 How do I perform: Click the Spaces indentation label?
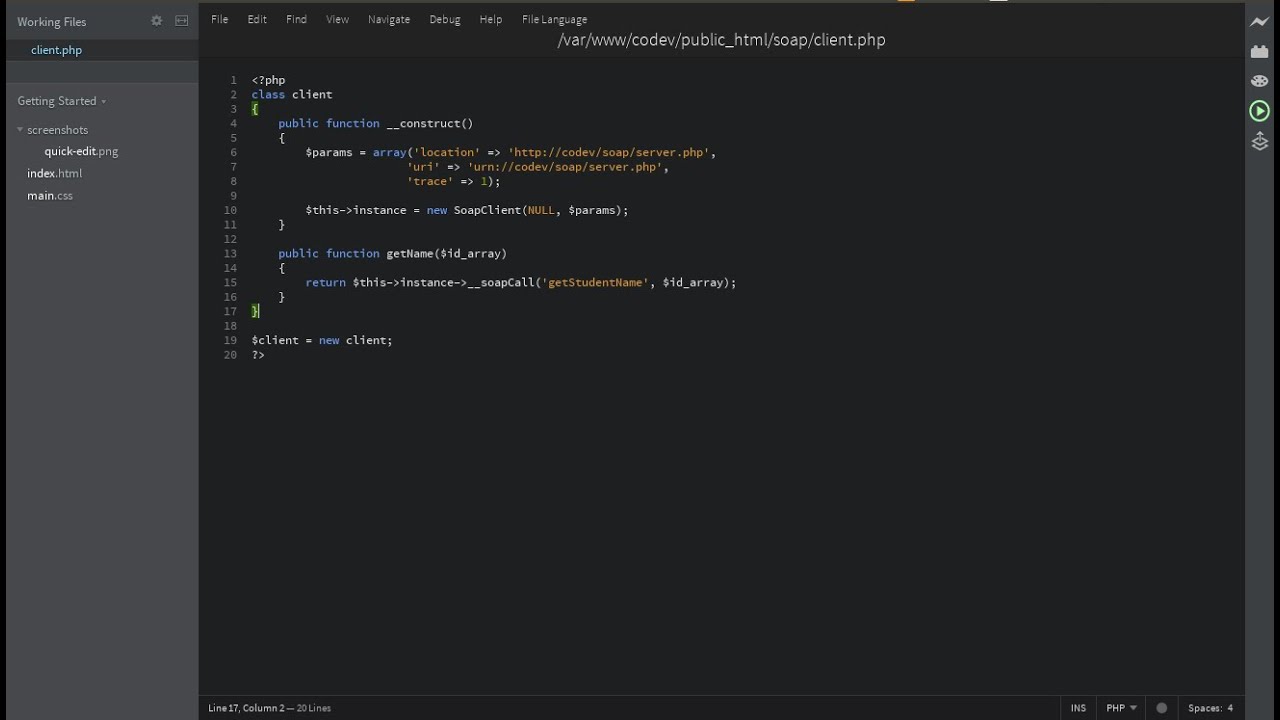pyautogui.click(x=1203, y=708)
